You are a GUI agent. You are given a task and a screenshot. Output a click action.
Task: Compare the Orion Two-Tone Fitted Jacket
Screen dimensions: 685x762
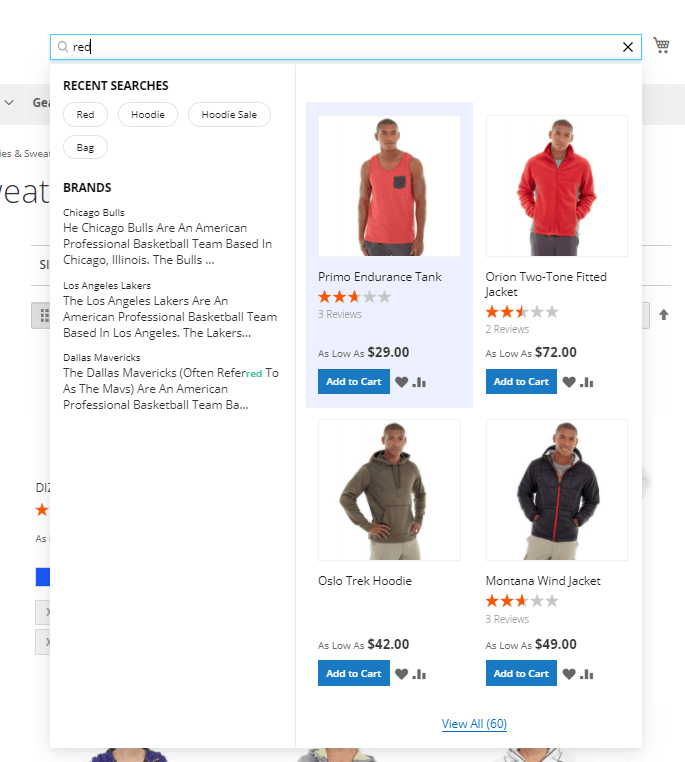587,382
